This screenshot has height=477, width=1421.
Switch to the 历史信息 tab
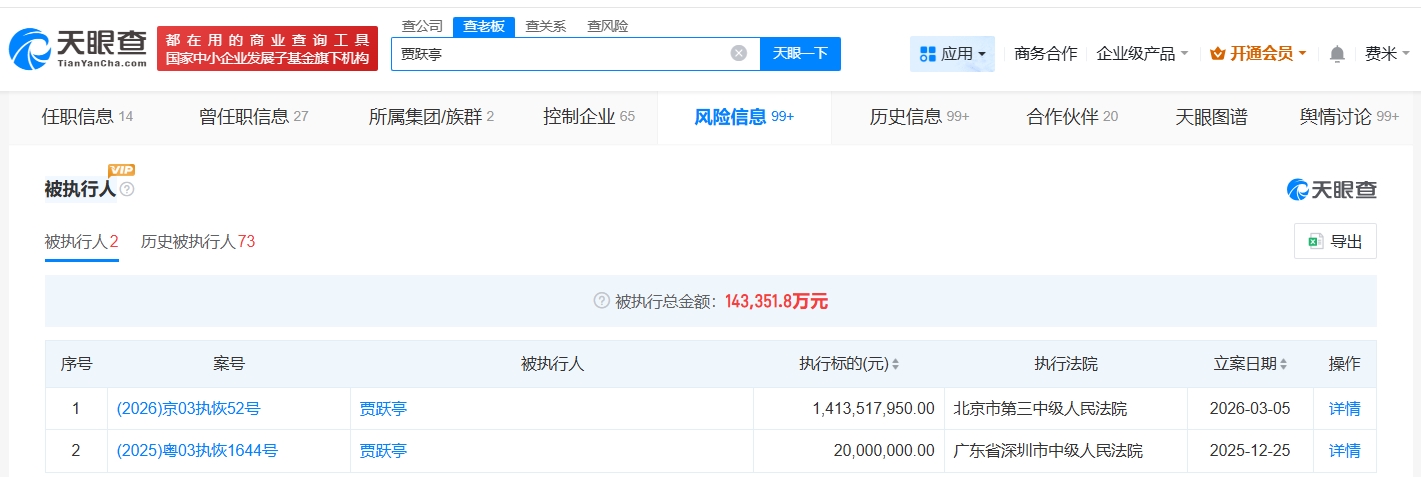920,117
